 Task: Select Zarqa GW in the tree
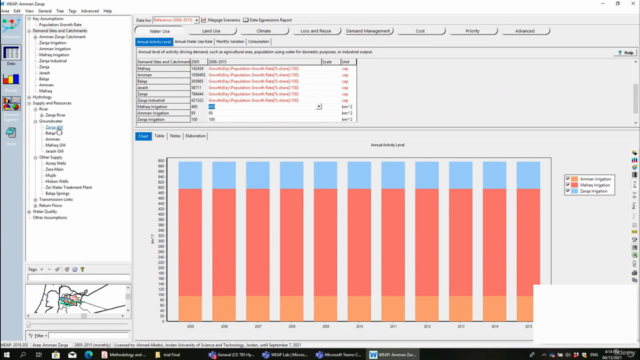54,127
